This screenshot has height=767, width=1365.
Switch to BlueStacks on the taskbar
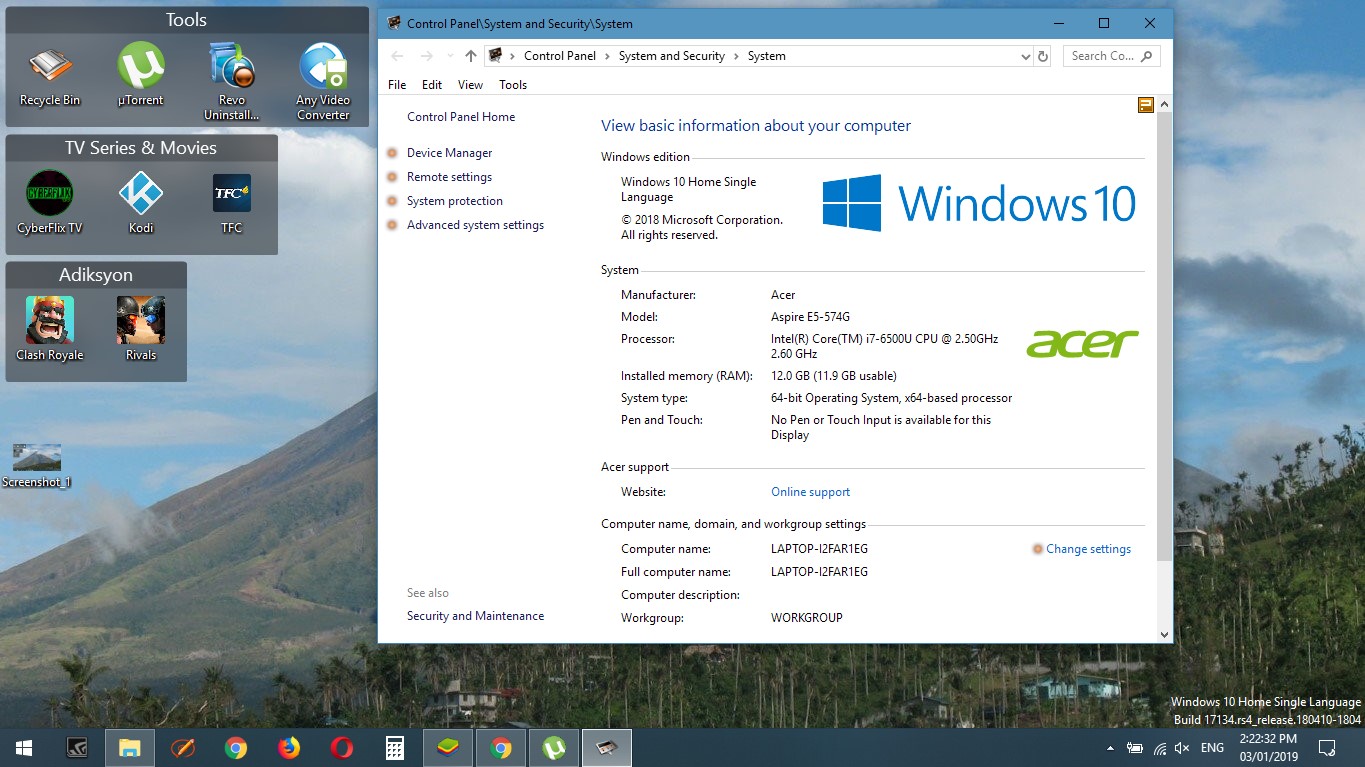pos(448,747)
